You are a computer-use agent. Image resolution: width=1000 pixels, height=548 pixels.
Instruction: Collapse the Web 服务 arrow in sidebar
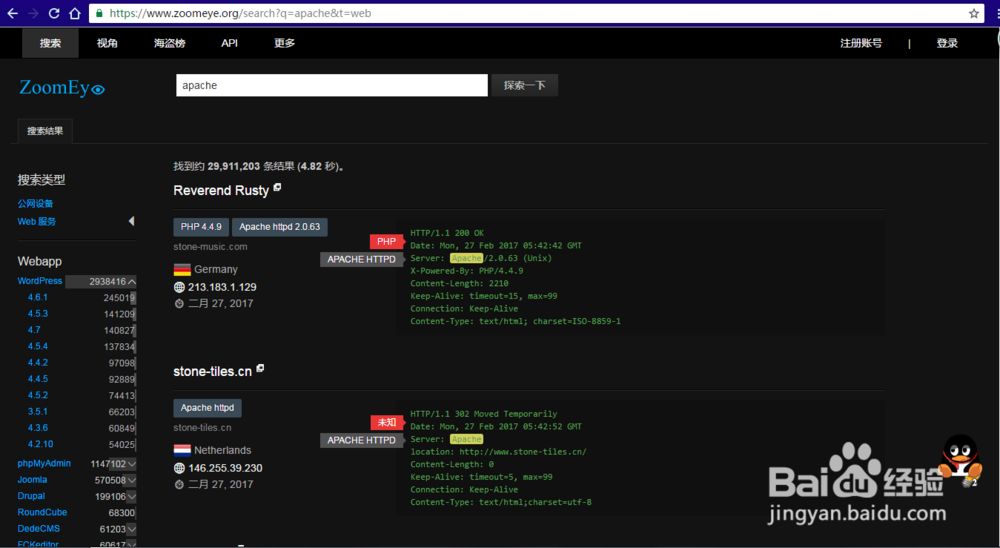point(131,221)
